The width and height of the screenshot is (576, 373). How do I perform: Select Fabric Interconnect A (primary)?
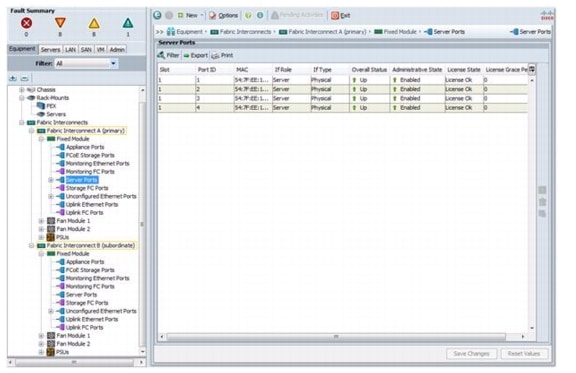(81, 131)
